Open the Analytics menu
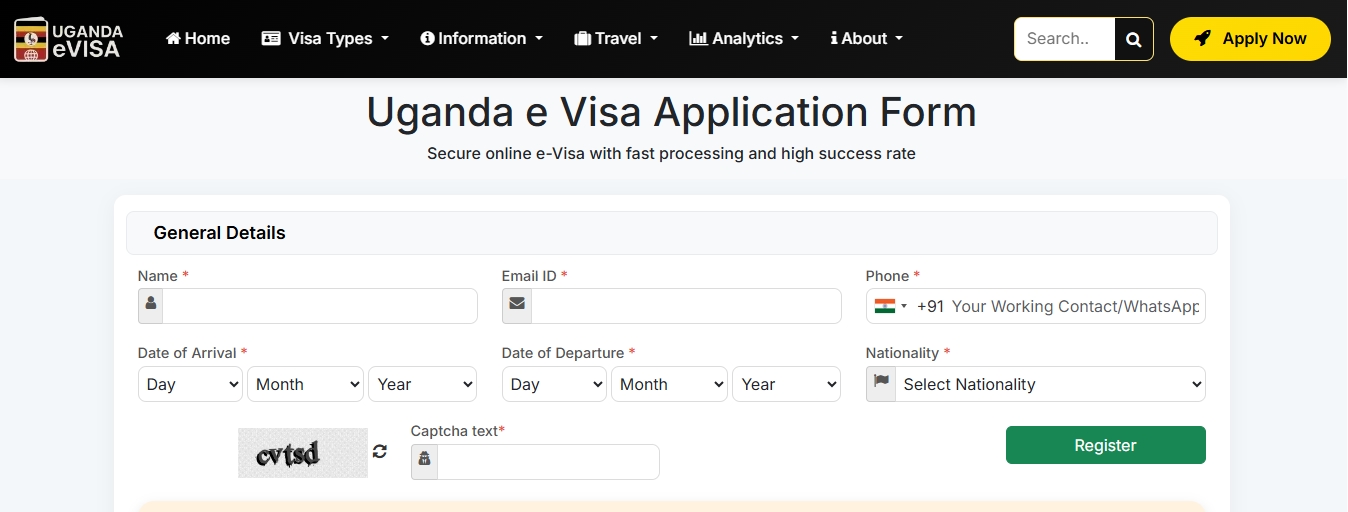The height and width of the screenshot is (512, 1348). pyautogui.click(x=744, y=39)
